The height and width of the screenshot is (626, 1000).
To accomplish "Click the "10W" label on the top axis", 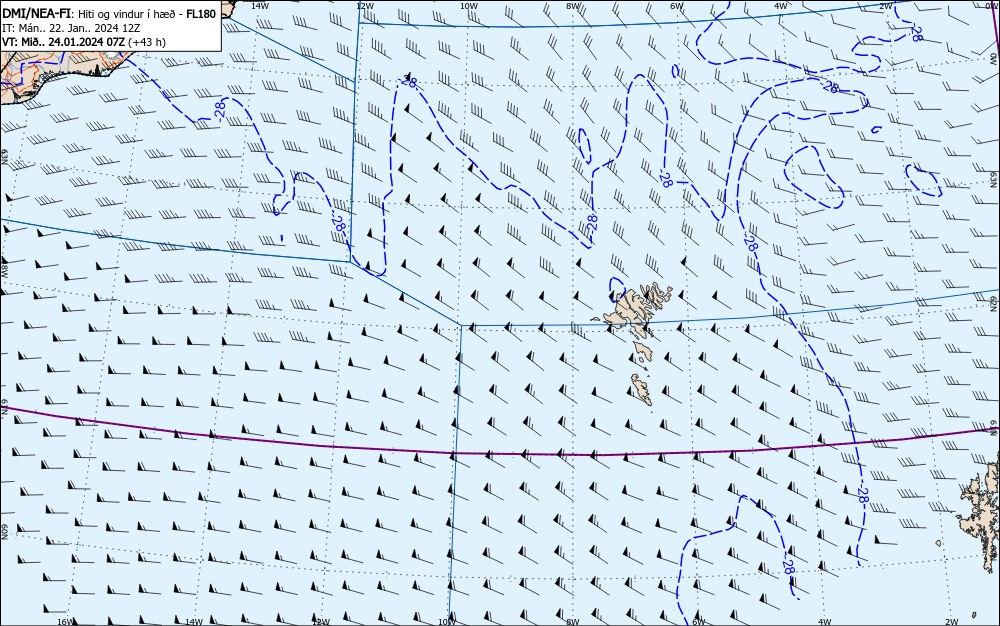I will tap(469, 5).
